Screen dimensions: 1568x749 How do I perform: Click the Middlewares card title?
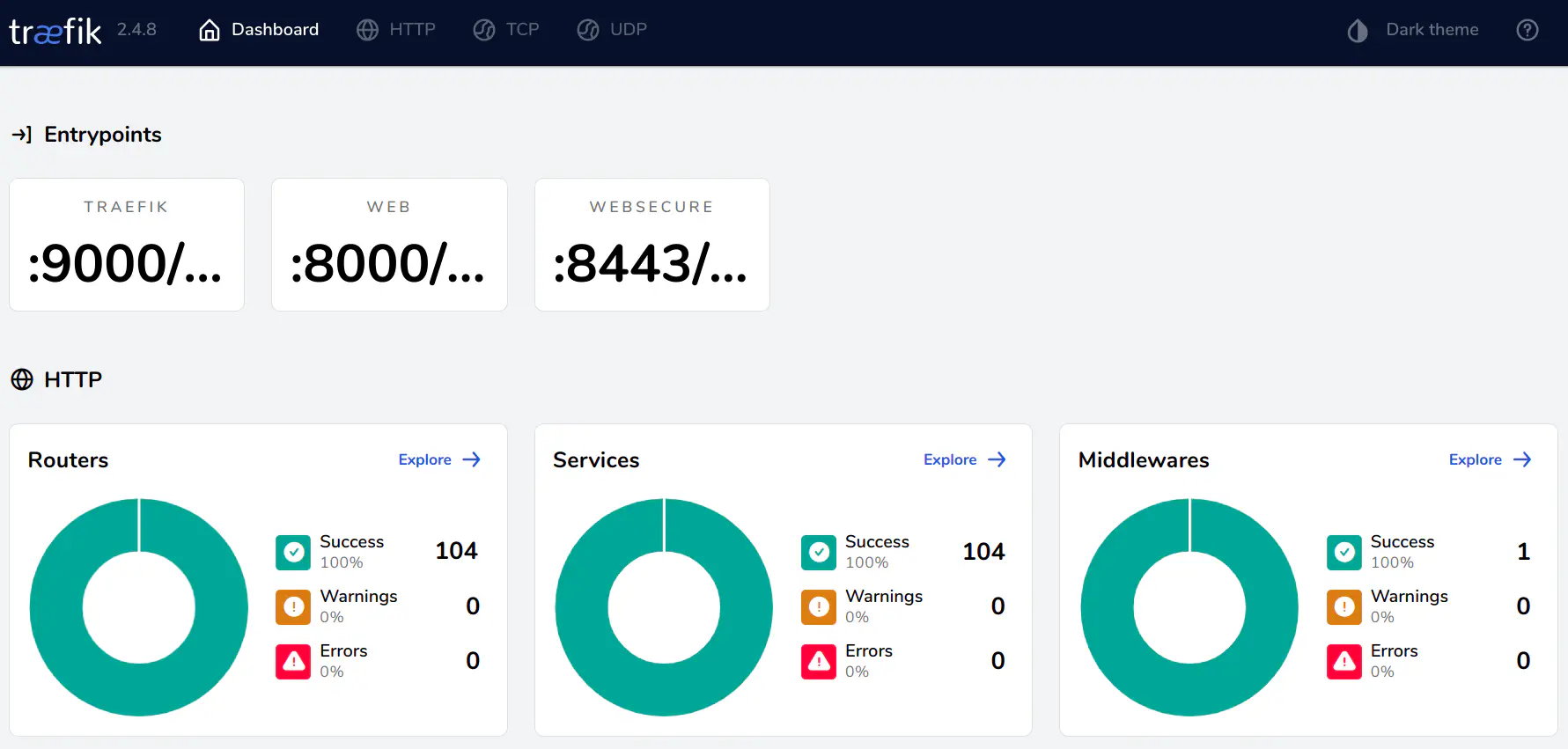pos(1144,460)
